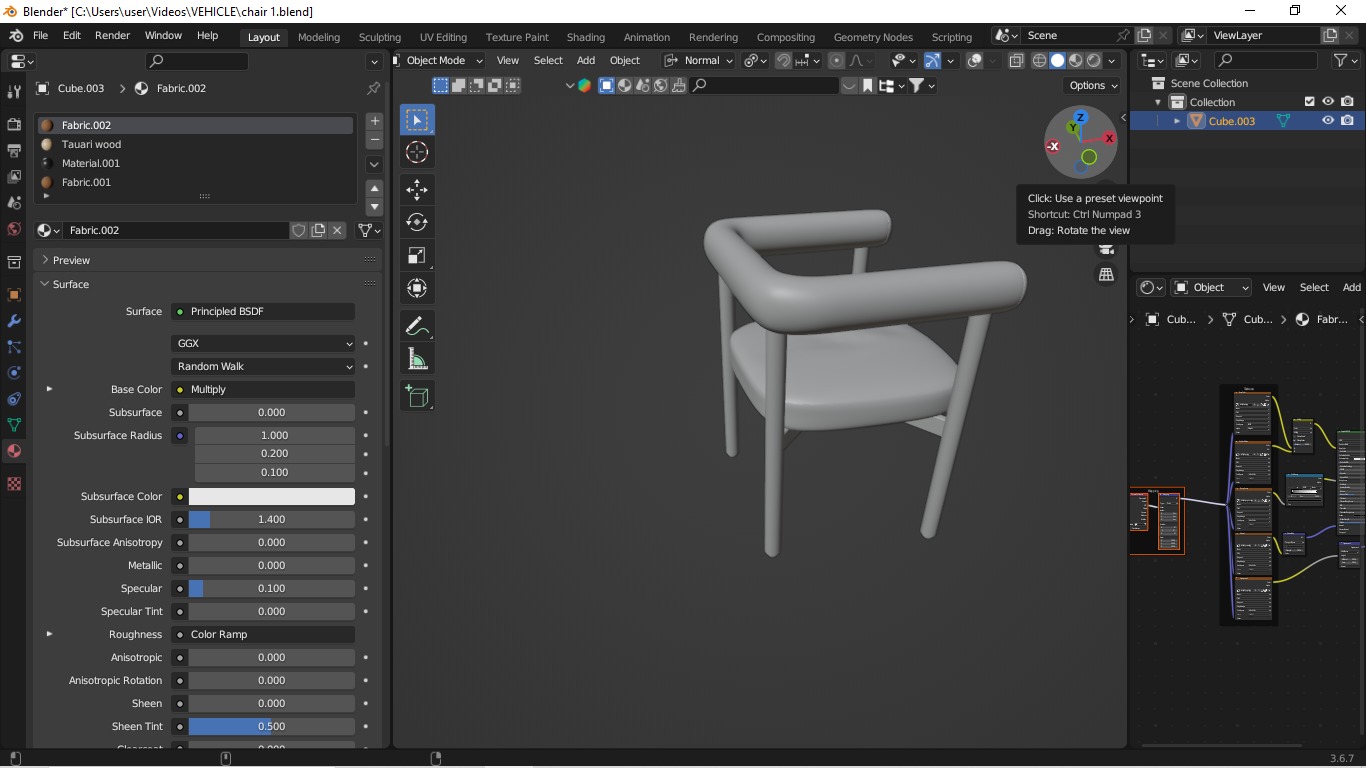Screen dimensions: 1366x768
Task: Toggle snapping magnet in viewport header
Action: tap(783, 61)
